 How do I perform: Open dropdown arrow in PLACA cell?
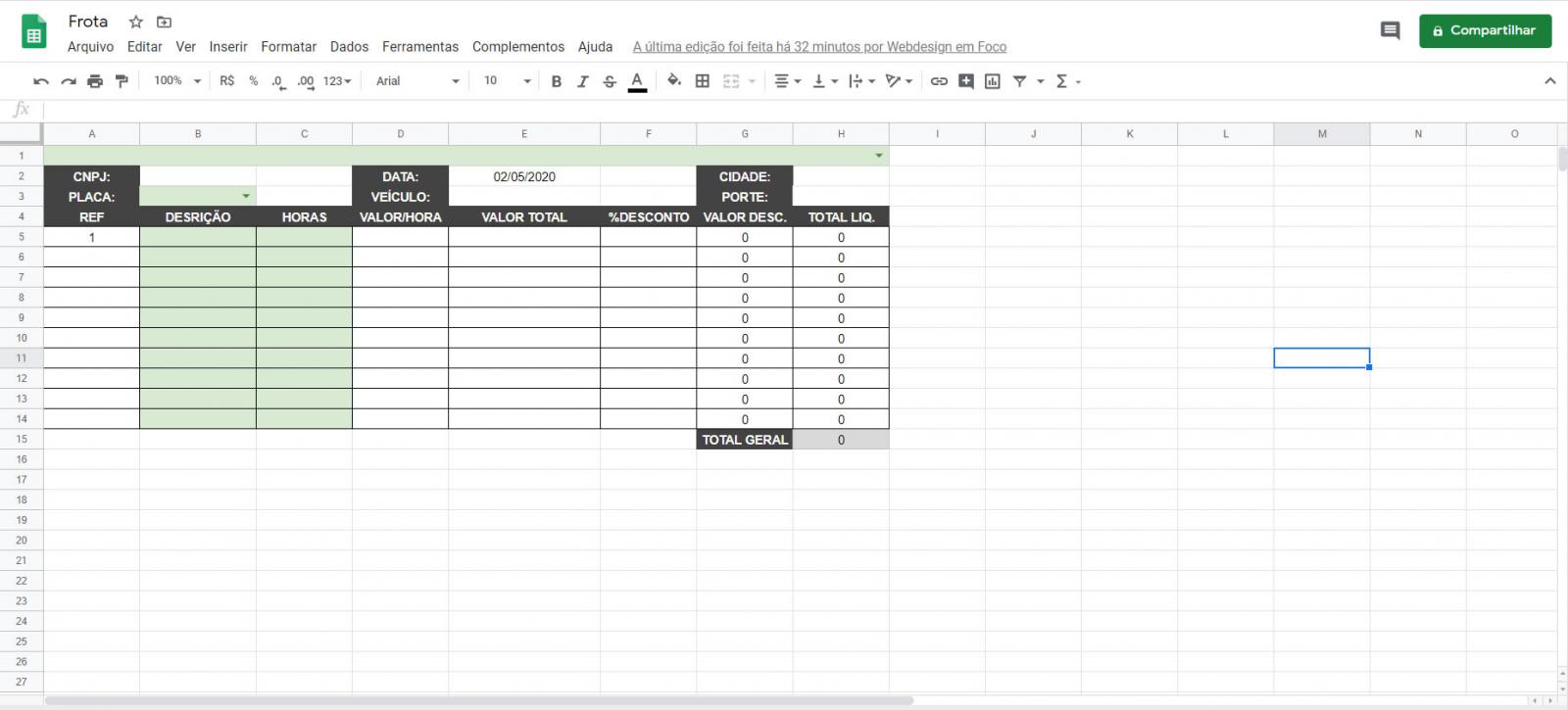pyautogui.click(x=246, y=197)
